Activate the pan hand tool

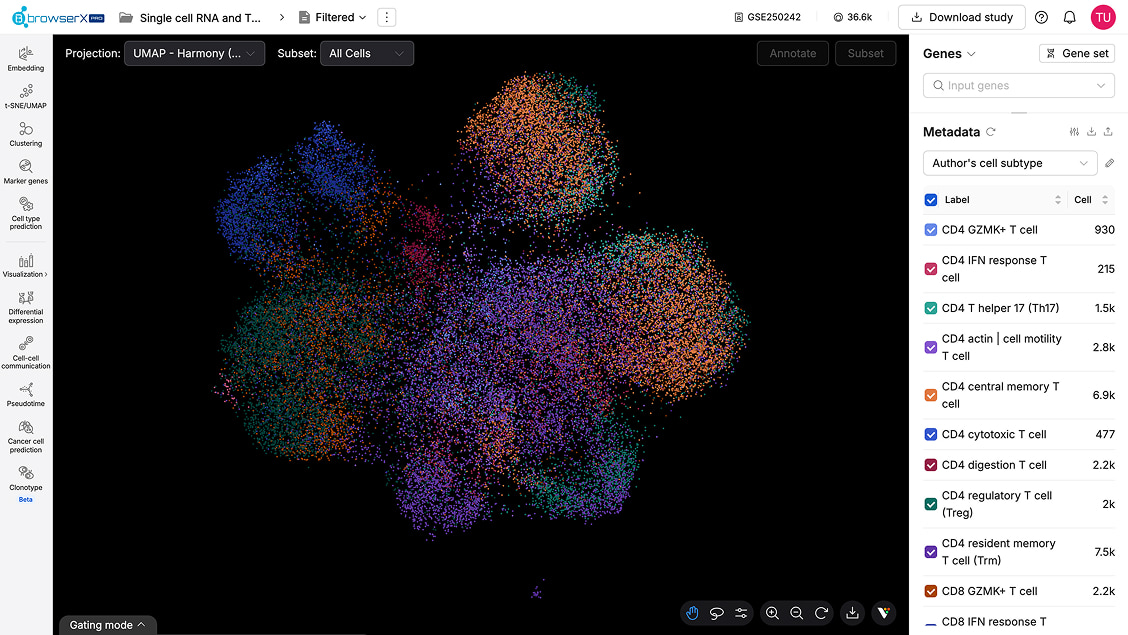tap(692, 613)
